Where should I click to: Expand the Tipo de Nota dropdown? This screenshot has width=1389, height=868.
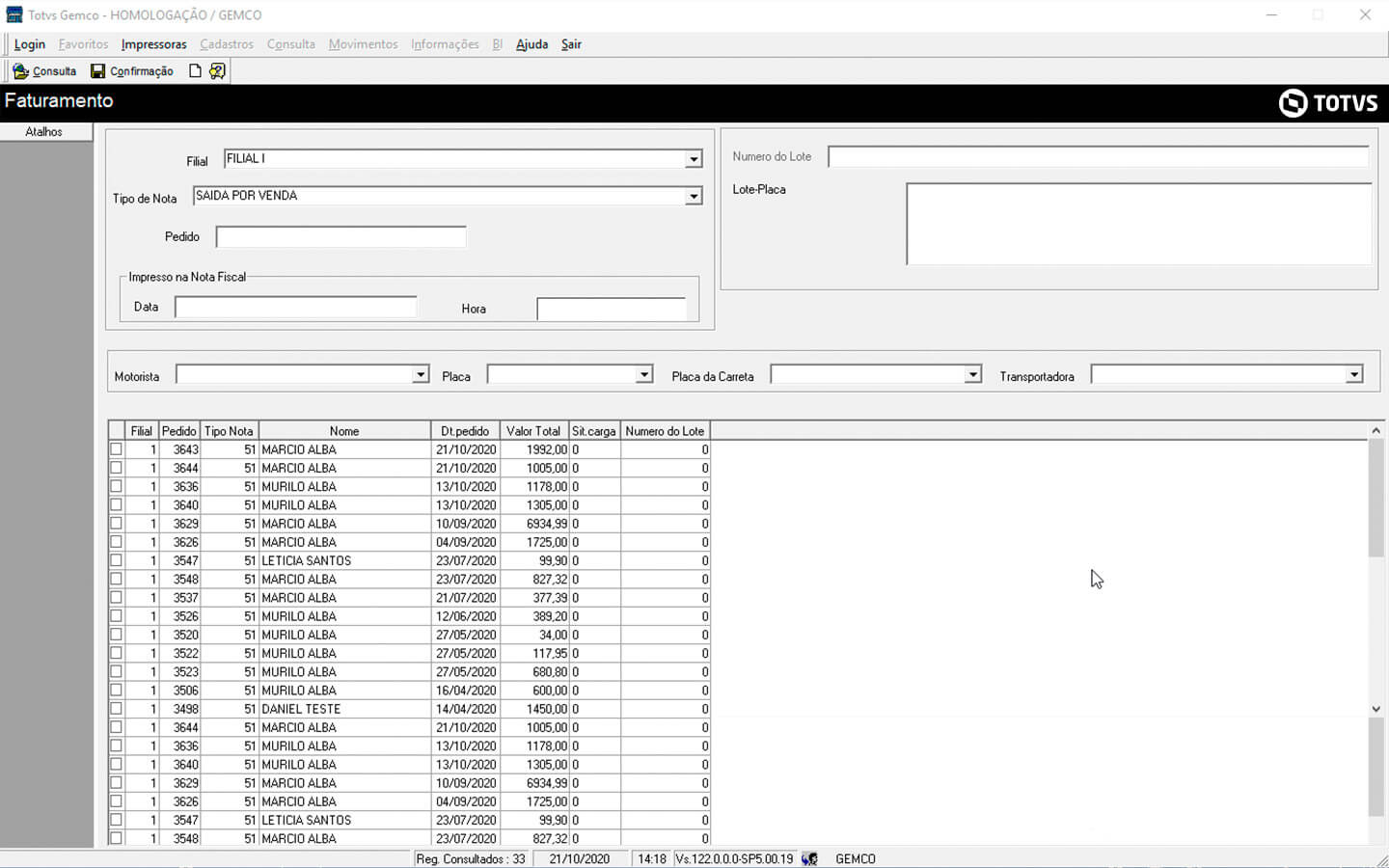[693, 197]
